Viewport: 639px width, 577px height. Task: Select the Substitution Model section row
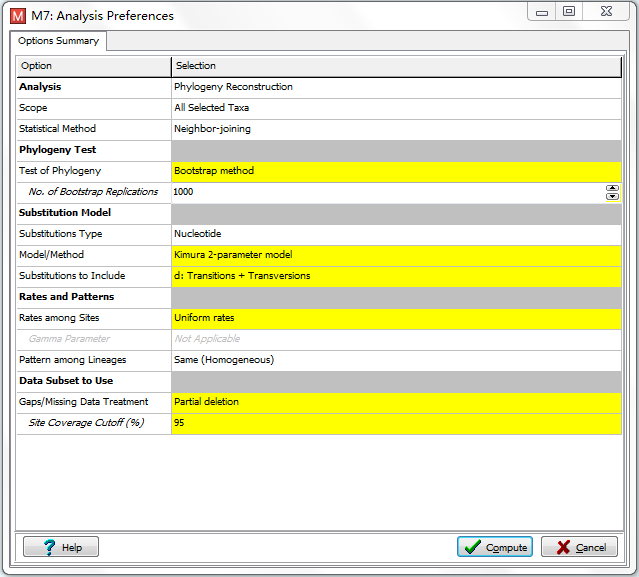coord(319,213)
